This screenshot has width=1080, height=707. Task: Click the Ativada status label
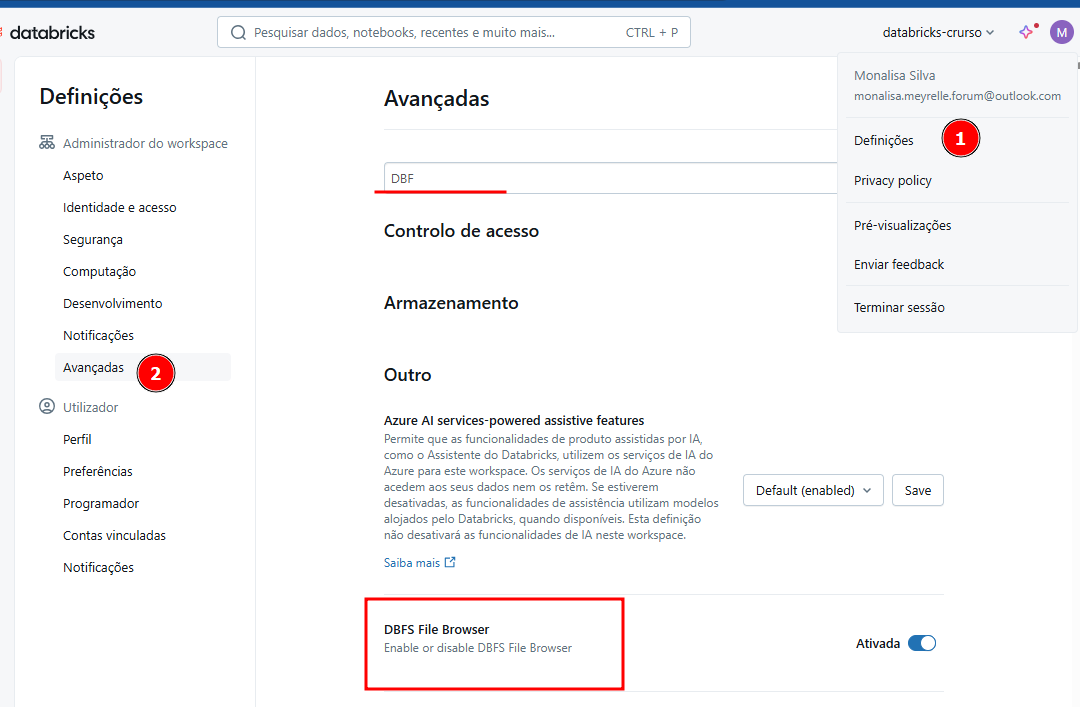coord(878,643)
